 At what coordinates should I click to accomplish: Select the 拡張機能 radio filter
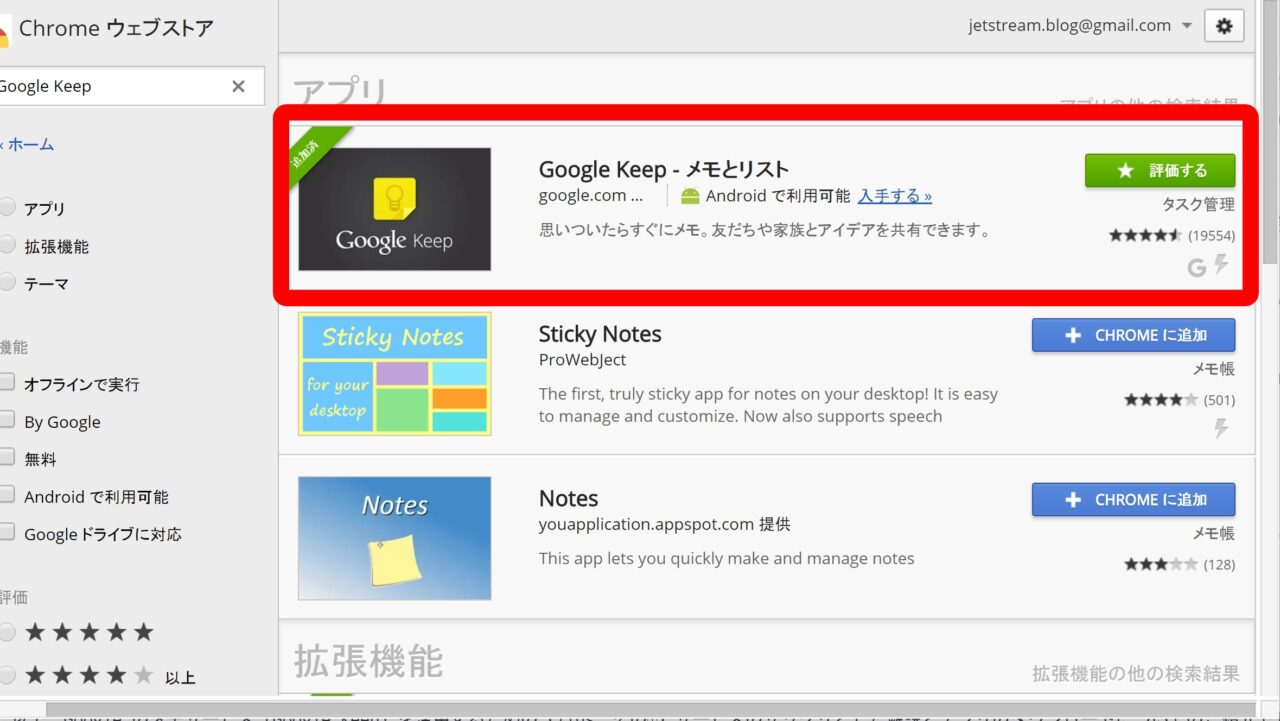pos(7,246)
